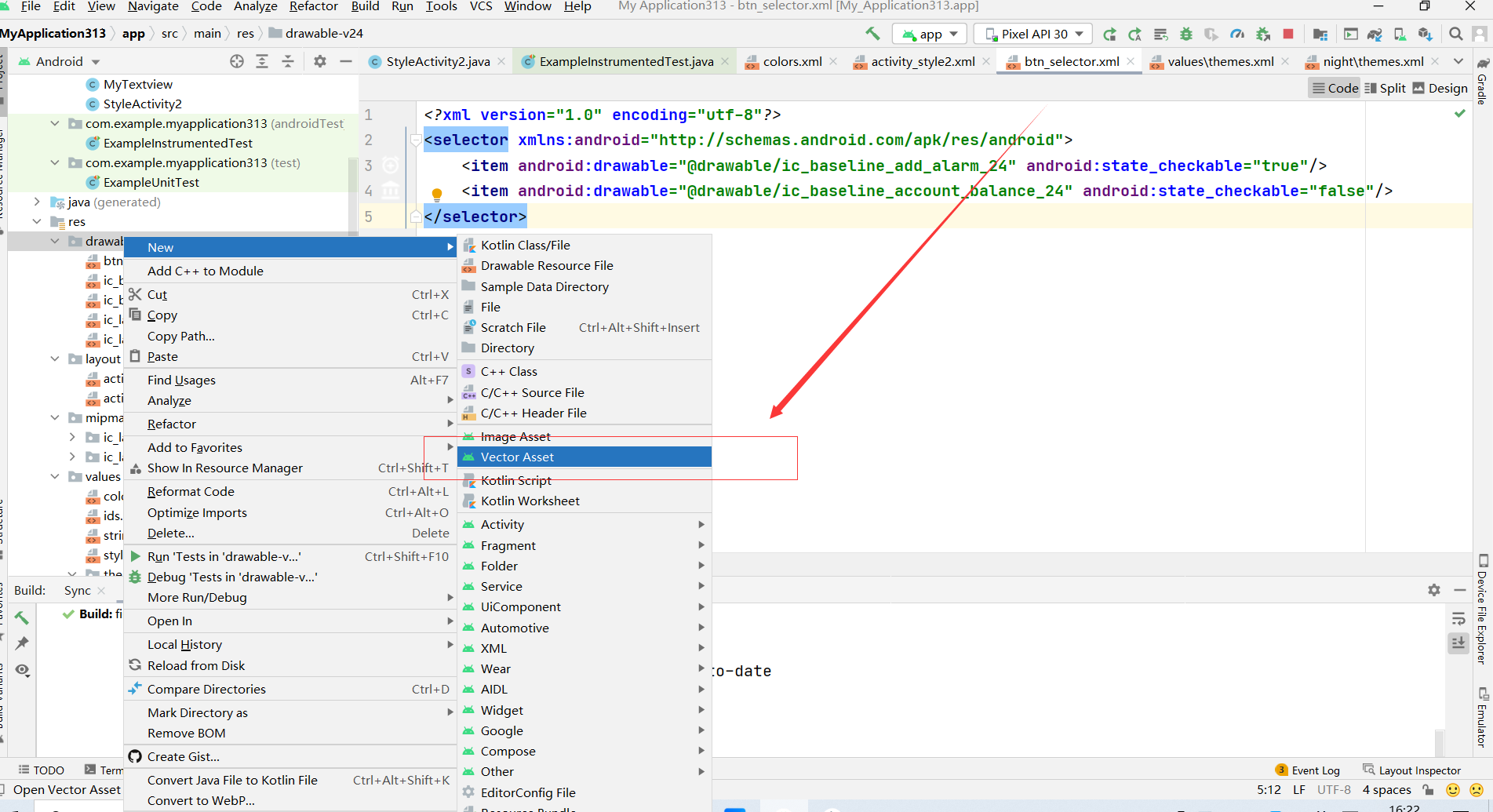Screen dimensions: 1493x812
Task: Open the app run configuration dropdown
Action: [930, 34]
